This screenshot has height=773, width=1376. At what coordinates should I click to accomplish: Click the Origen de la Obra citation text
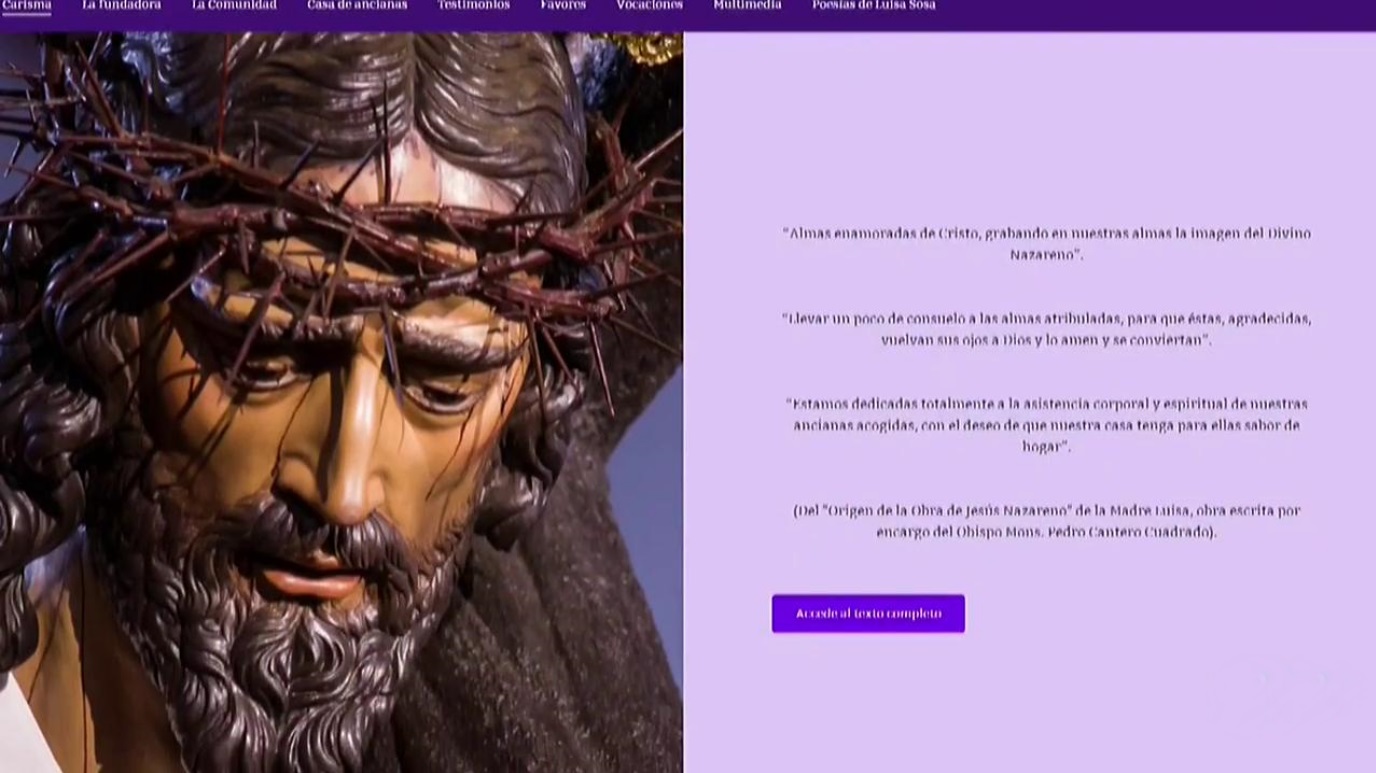[1045, 521]
